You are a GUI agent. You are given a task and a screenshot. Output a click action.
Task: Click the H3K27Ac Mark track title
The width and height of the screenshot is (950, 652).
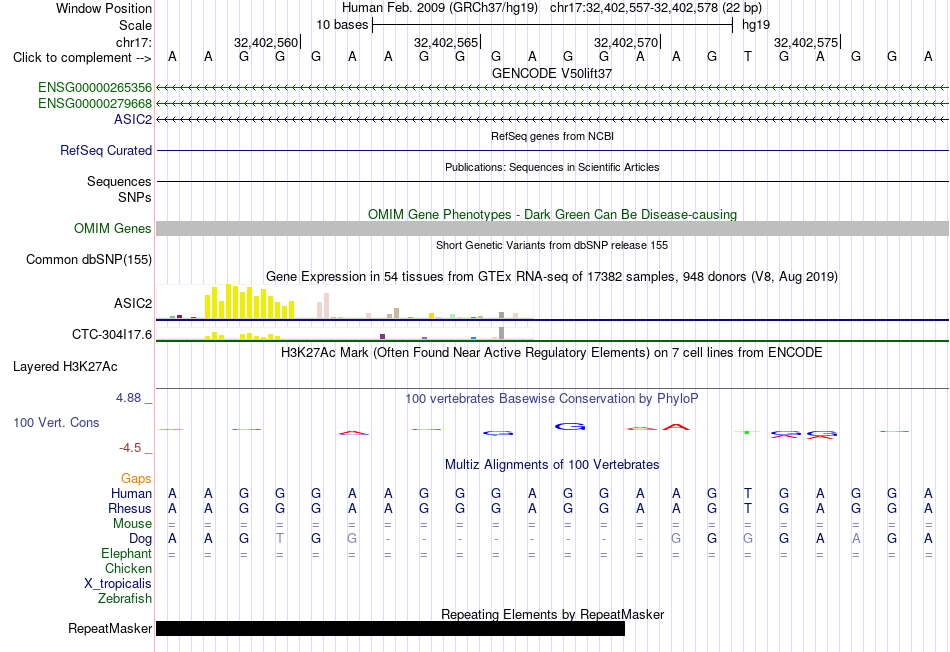pyautogui.click(x=552, y=353)
